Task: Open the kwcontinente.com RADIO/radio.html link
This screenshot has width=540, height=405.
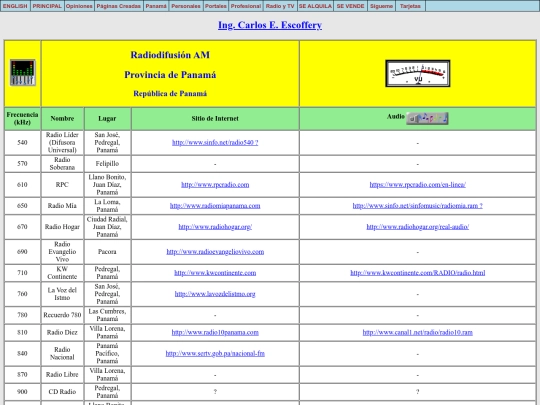Action: point(417,273)
